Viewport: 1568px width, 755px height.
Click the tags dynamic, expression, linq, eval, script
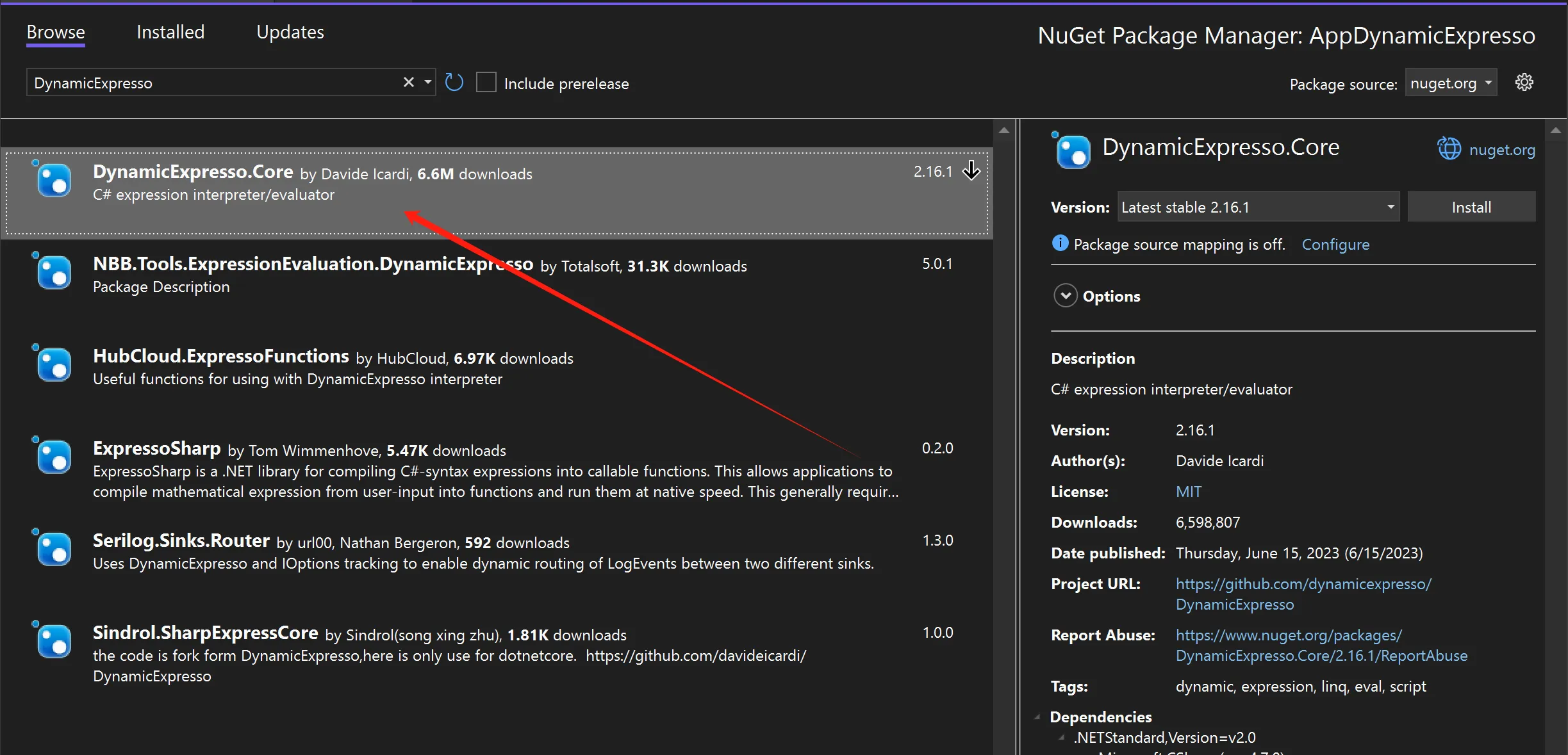tap(1301, 686)
